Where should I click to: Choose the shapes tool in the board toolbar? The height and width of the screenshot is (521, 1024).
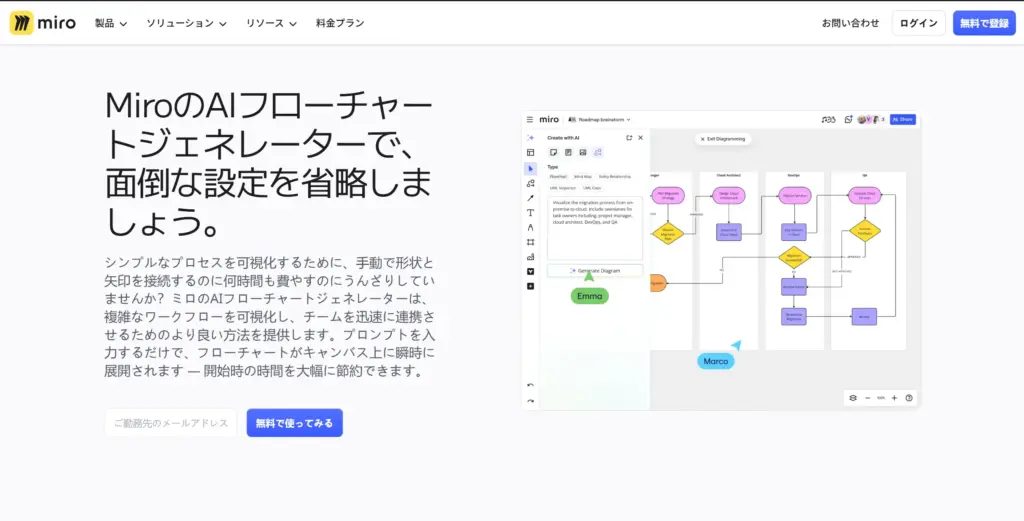point(530,183)
